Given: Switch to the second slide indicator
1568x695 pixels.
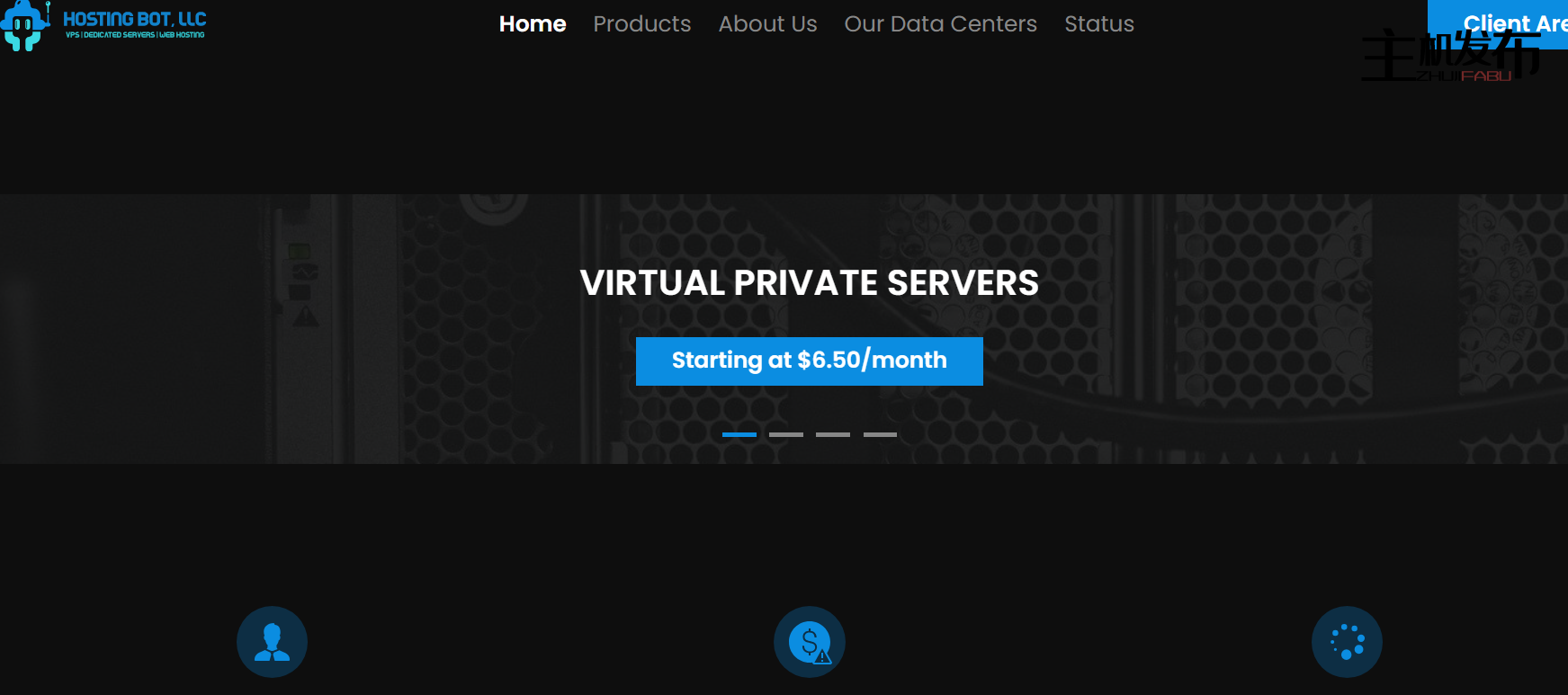Looking at the screenshot, I should pos(786,434).
